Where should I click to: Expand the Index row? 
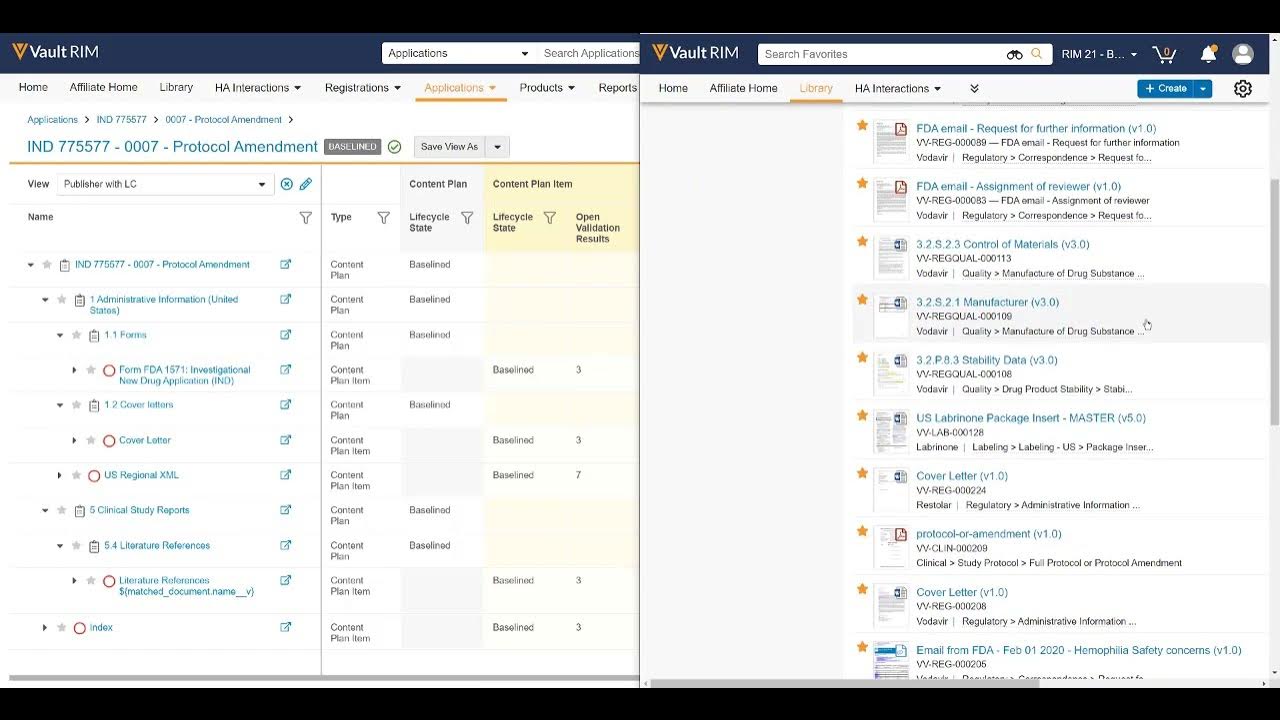(x=44, y=628)
